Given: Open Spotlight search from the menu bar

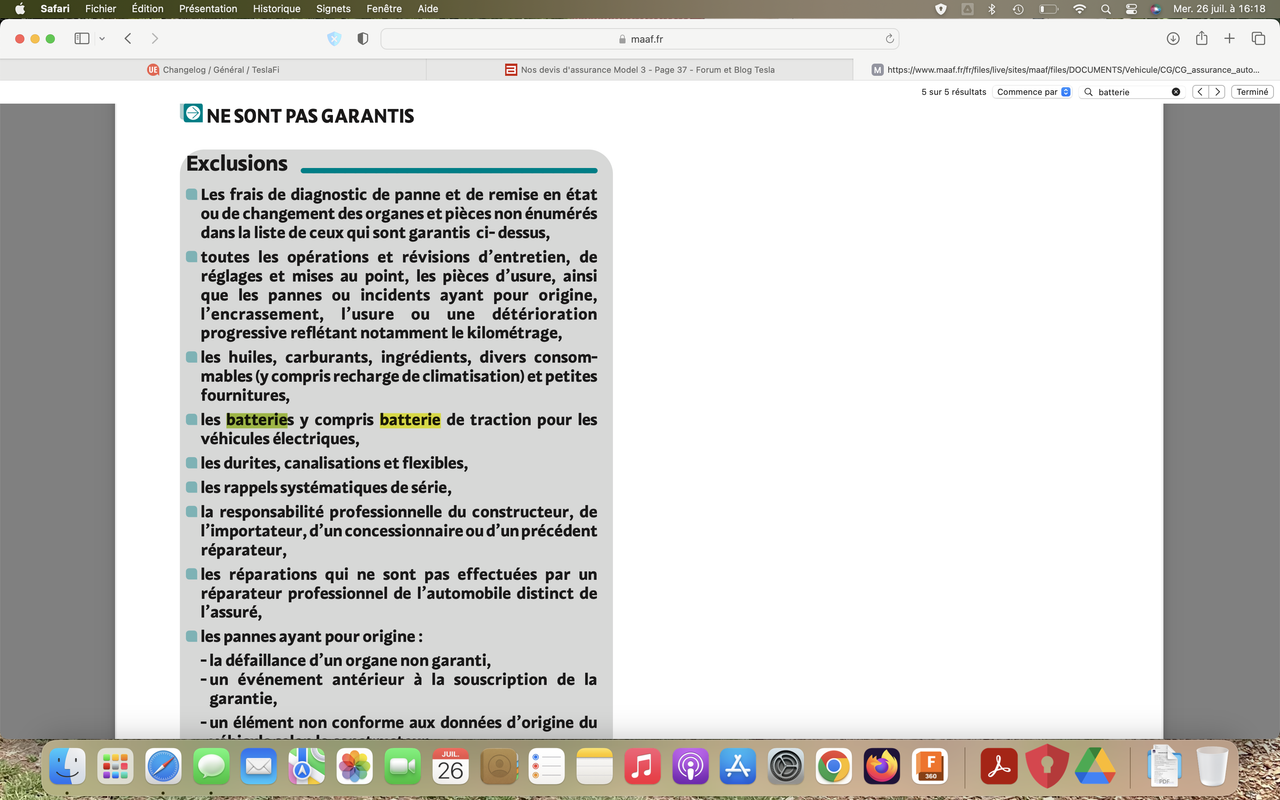Looking at the screenshot, I should point(1106,9).
